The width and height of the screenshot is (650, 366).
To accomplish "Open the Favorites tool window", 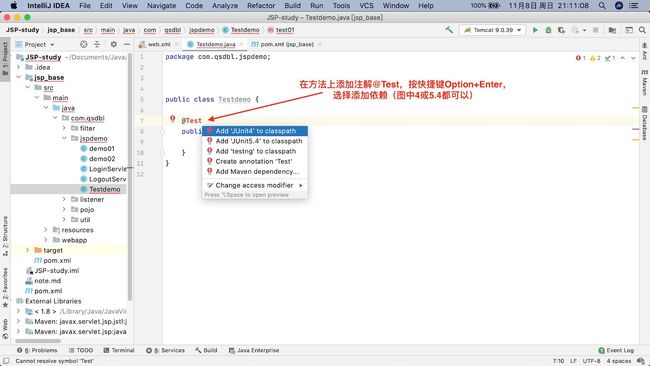I will [x=5, y=287].
